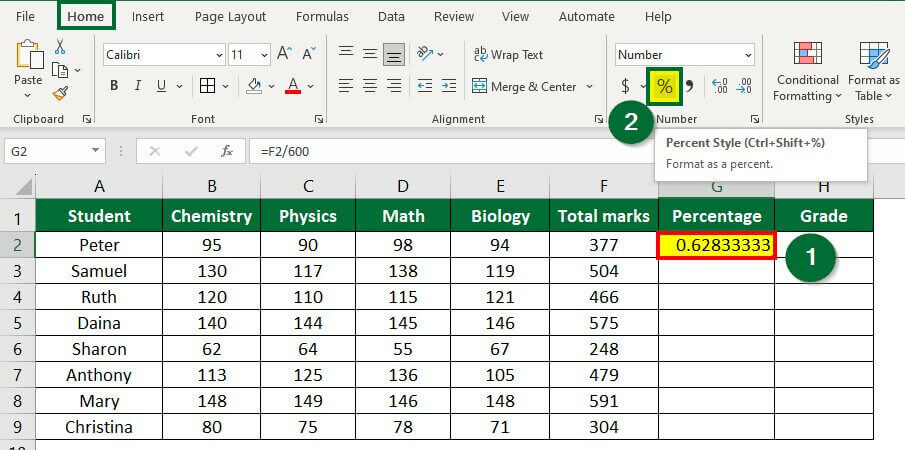
Task: Select row 5 header
Action: point(17,323)
